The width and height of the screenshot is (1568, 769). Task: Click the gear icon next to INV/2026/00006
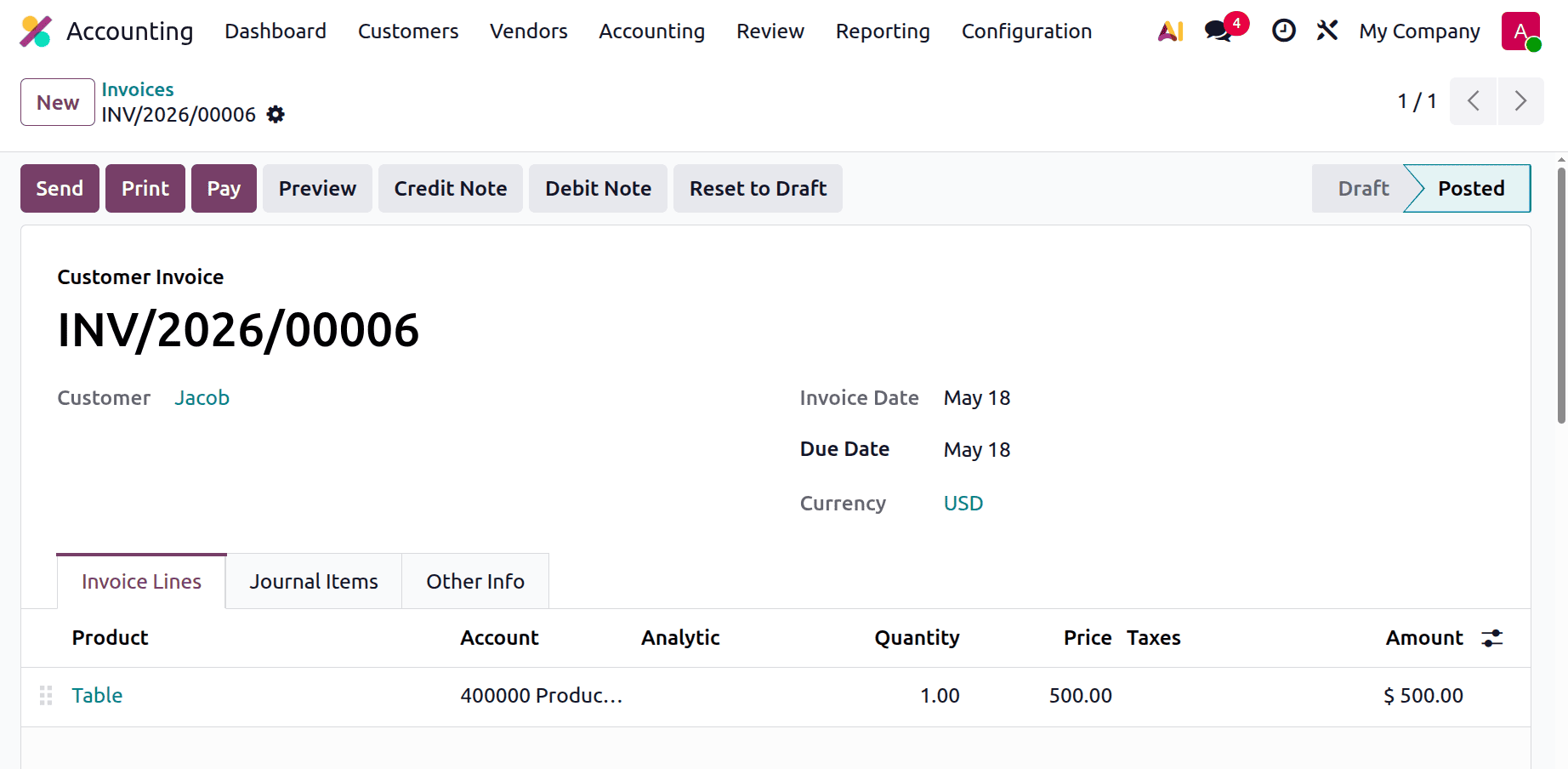click(x=276, y=114)
